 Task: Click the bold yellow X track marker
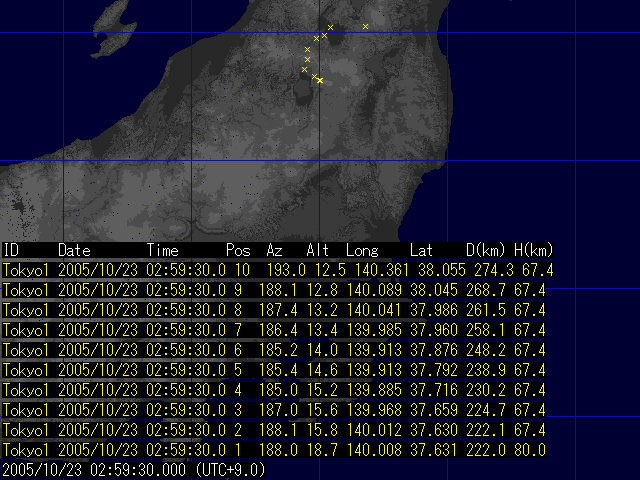[320, 80]
